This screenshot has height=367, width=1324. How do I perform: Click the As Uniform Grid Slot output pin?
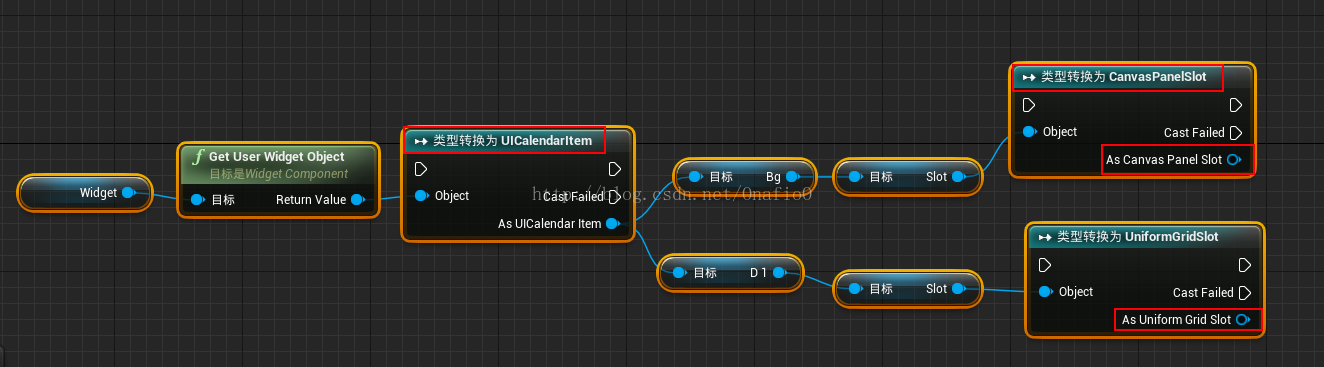coord(1243,320)
